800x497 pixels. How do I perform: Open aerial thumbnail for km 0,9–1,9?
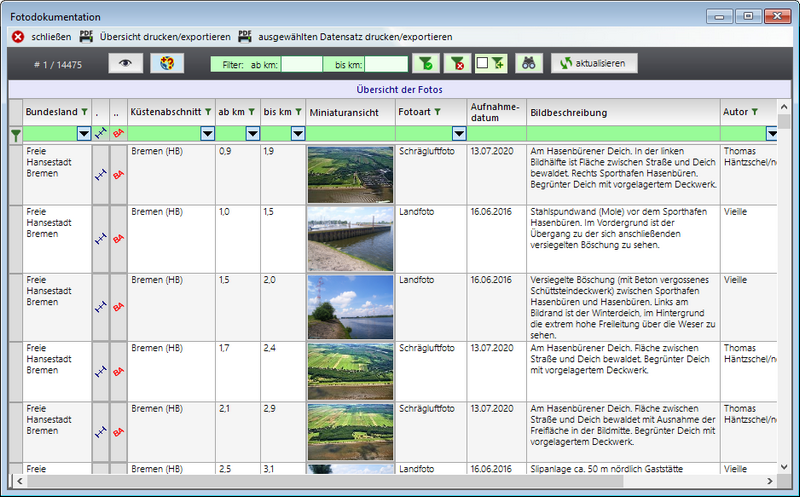coord(351,175)
